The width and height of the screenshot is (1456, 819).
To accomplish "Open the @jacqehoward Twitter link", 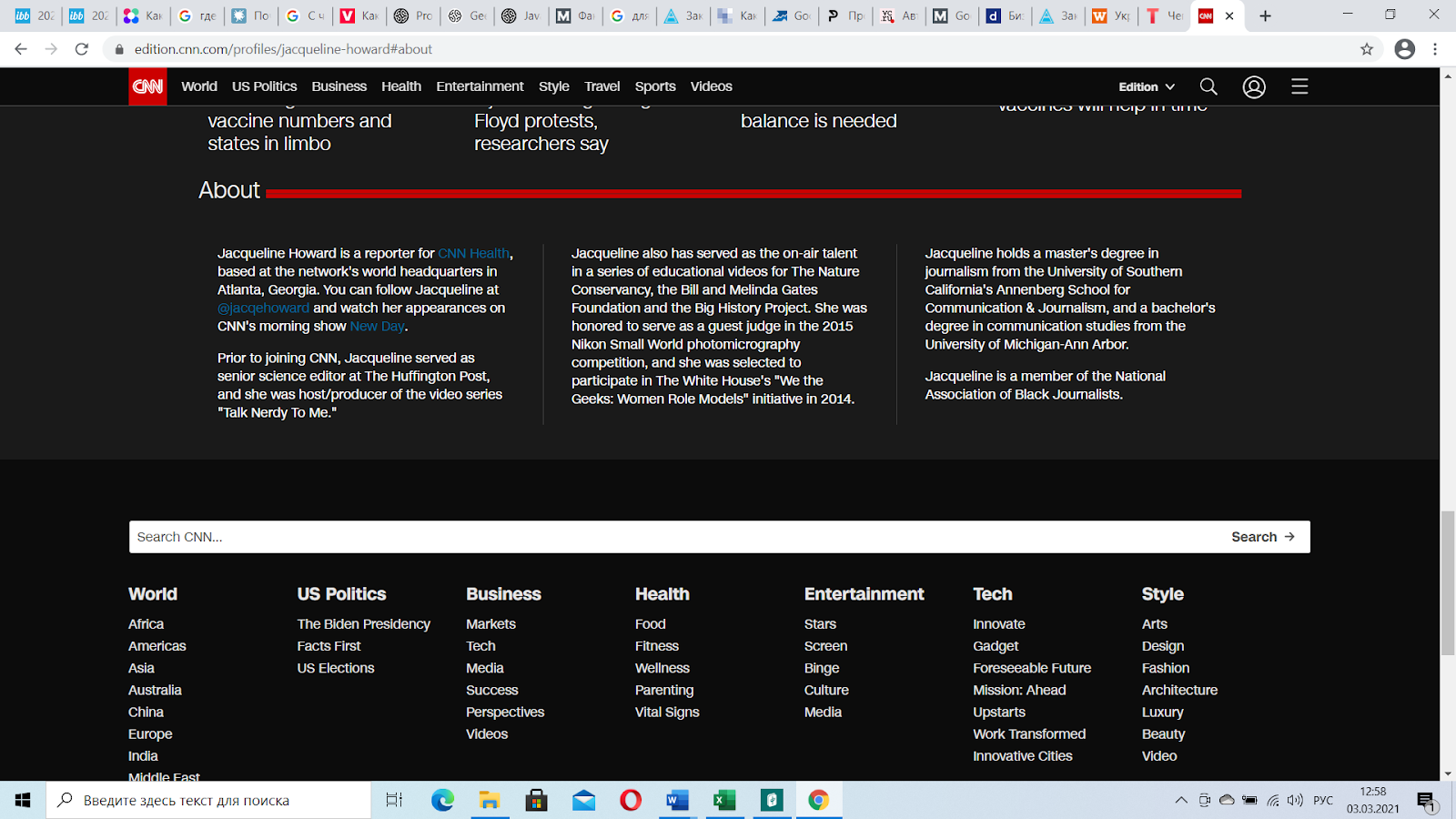I will coord(263,308).
